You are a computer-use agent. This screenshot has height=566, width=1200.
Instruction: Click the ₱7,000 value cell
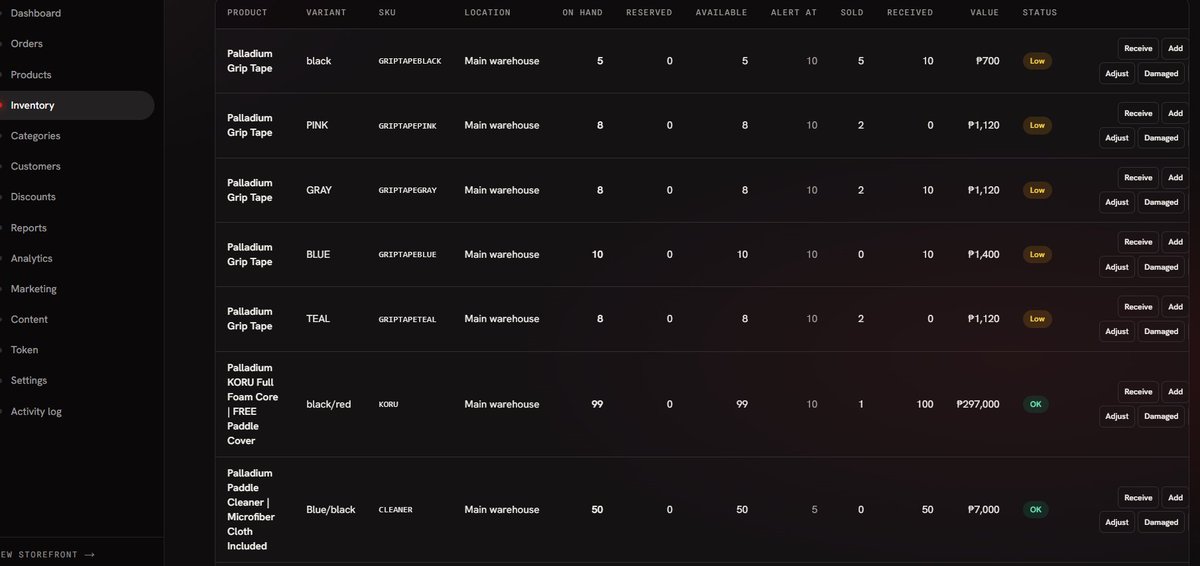983,510
